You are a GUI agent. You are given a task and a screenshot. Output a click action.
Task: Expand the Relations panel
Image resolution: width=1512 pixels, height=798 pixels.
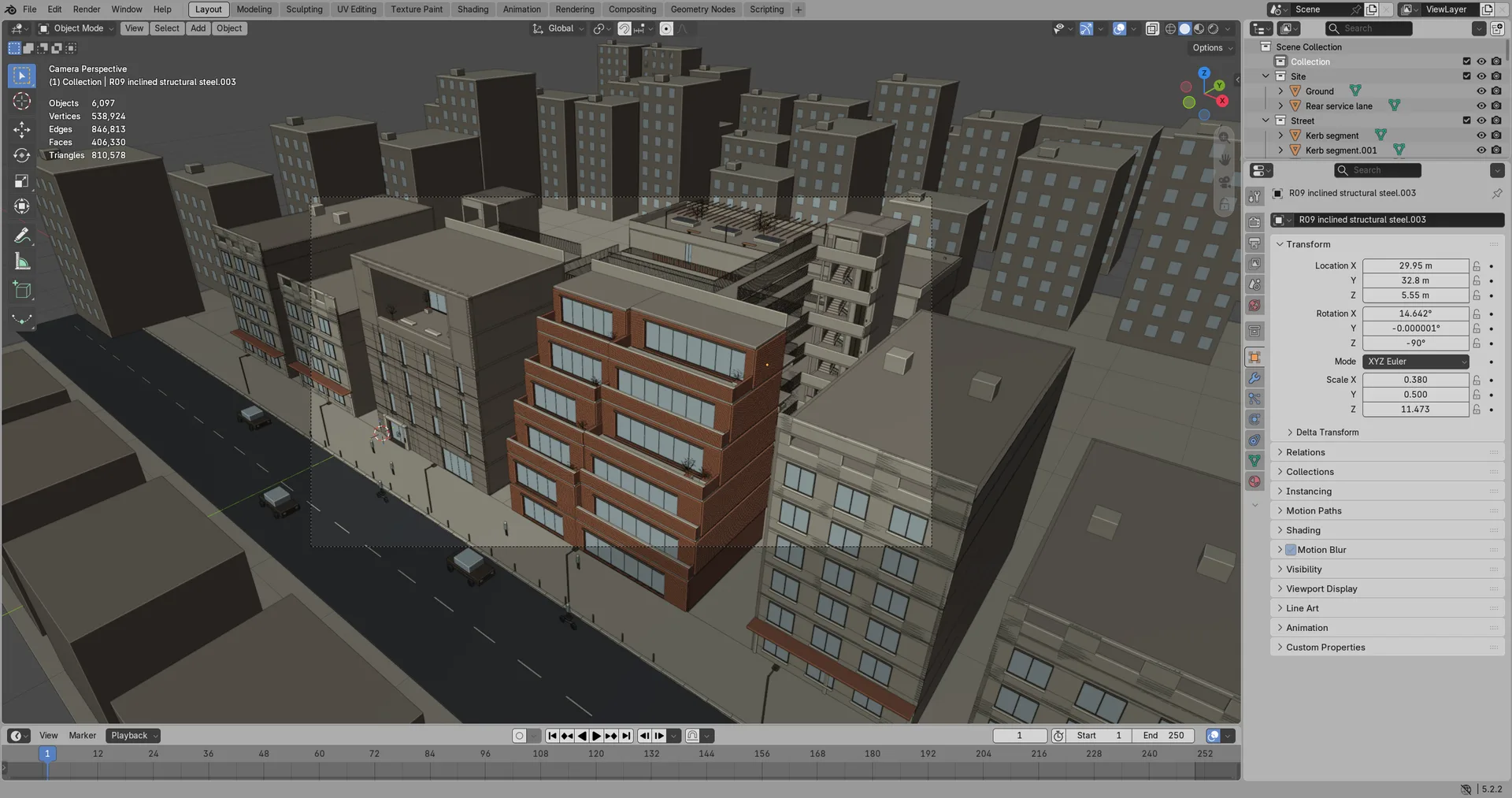click(x=1387, y=452)
